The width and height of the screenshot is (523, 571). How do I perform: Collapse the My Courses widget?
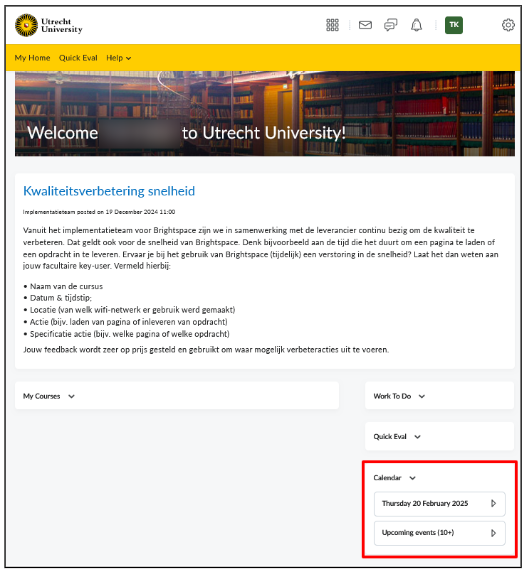[71, 396]
